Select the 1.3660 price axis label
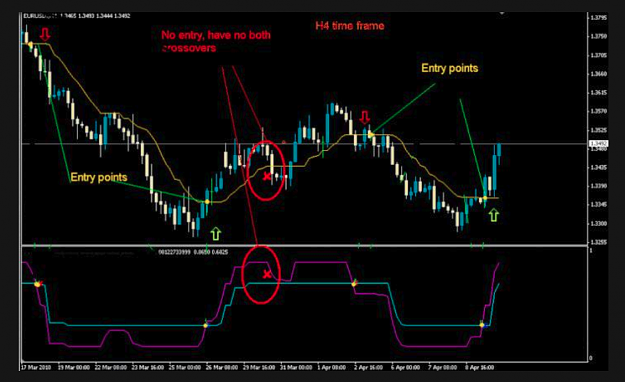Viewport: 625px width, 382px height. [598, 74]
